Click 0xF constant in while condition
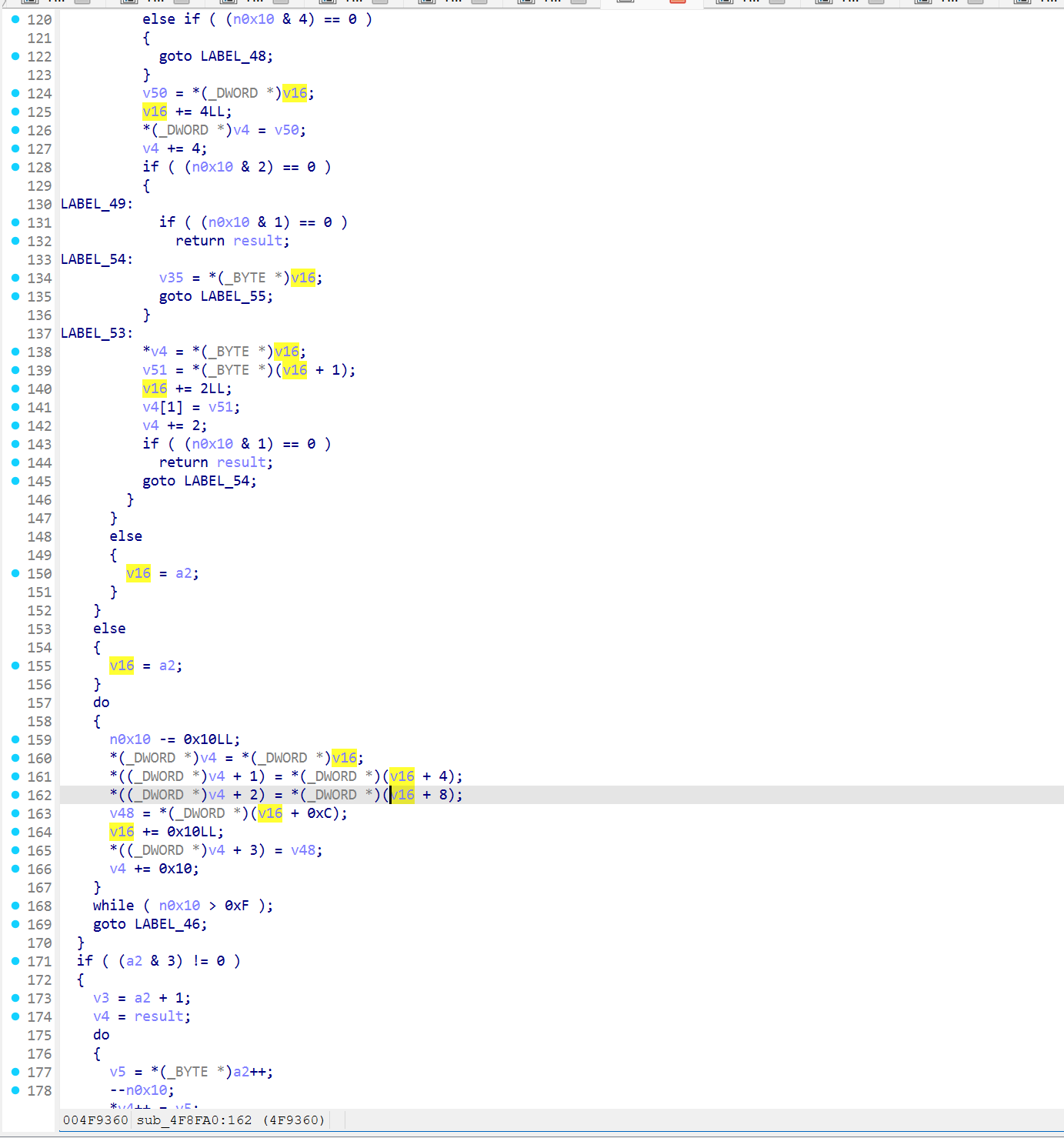 [x=237, y=906]
